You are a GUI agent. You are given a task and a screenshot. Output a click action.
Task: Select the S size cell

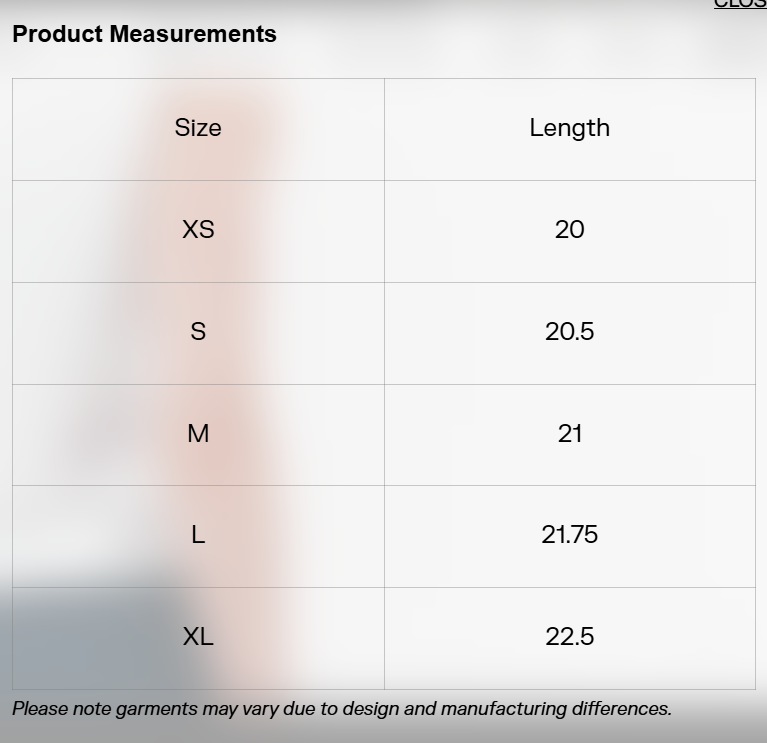click(198, 332)
